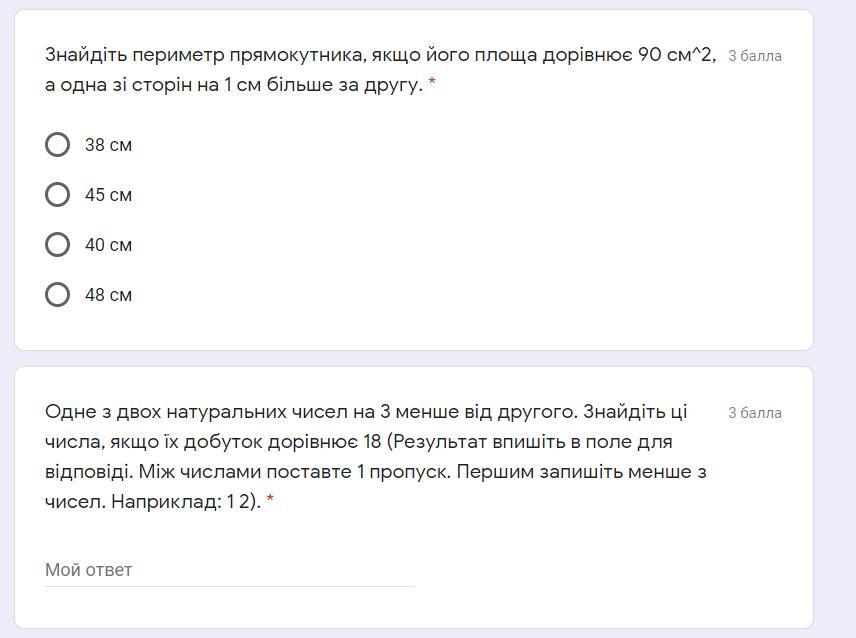
Task: Focus the "Мой ответ" text input field
Action: click(229, 570)
